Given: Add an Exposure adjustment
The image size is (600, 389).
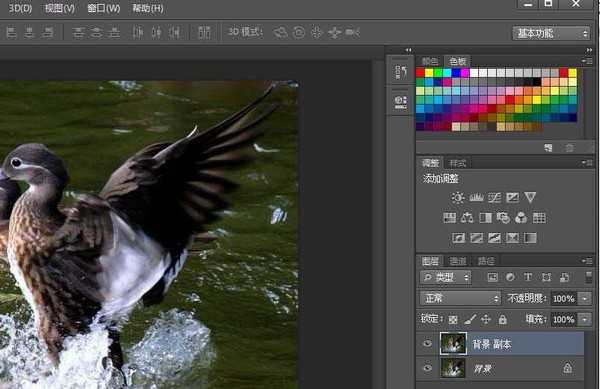Looking at the screenshot, I should [512, 197].
